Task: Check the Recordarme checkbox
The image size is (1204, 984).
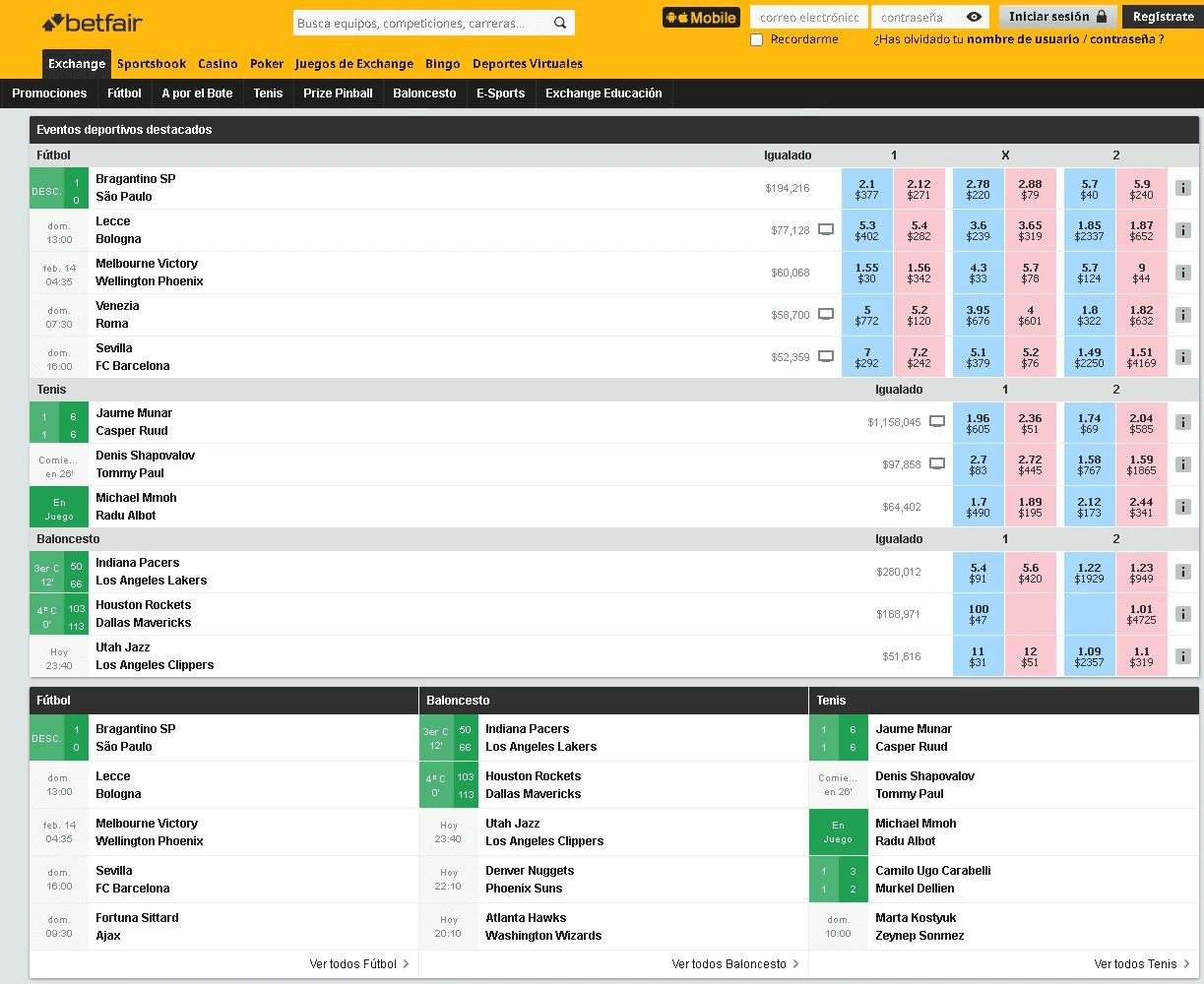Action: click(756, 39)
